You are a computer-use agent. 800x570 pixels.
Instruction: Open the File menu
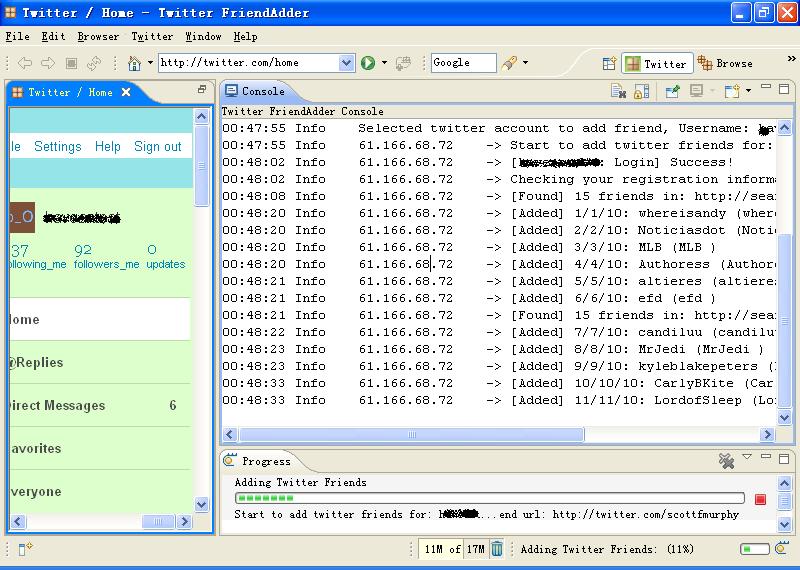[x=17, y=36]
